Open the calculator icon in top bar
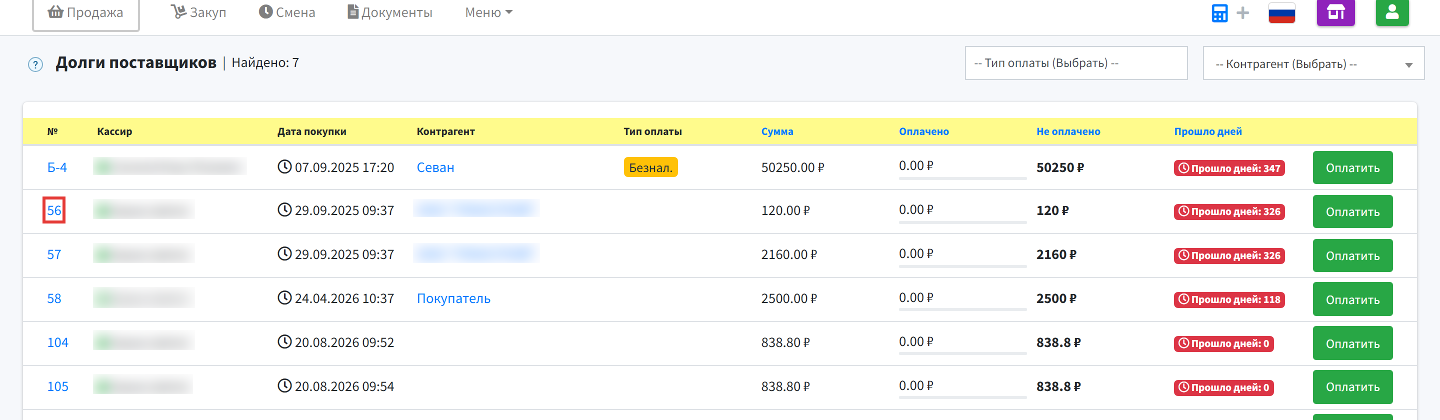Screen dimensions: 1440x420 point(1219,13)
